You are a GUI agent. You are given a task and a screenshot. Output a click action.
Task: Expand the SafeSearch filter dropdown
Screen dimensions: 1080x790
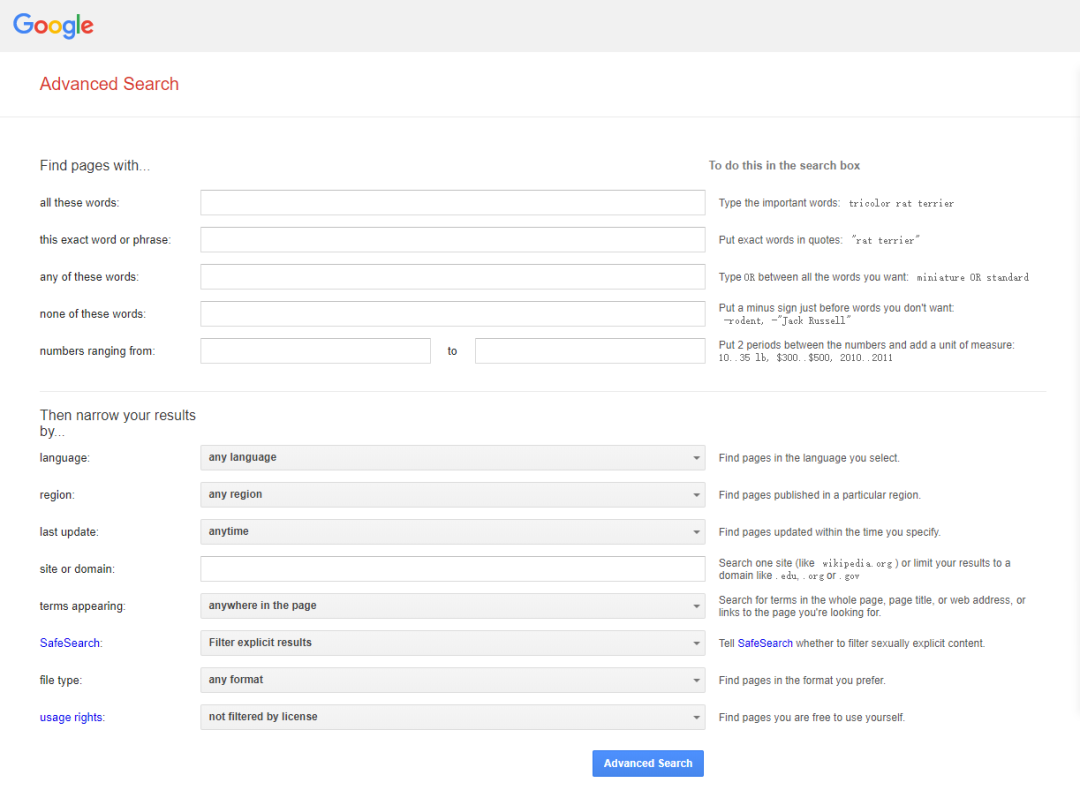pyautogui.click(x=452, y=643)
